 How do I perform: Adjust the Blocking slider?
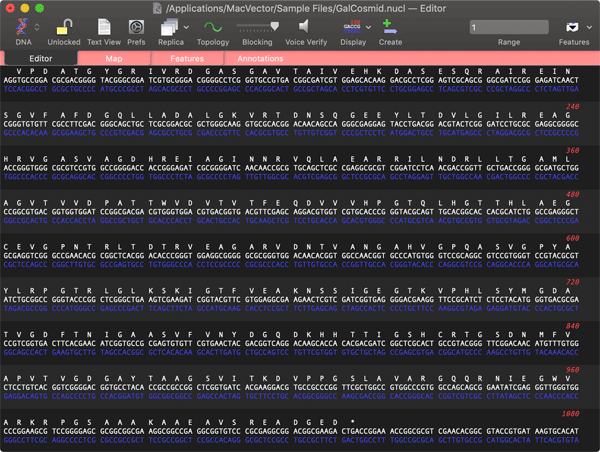pos(258,26)
